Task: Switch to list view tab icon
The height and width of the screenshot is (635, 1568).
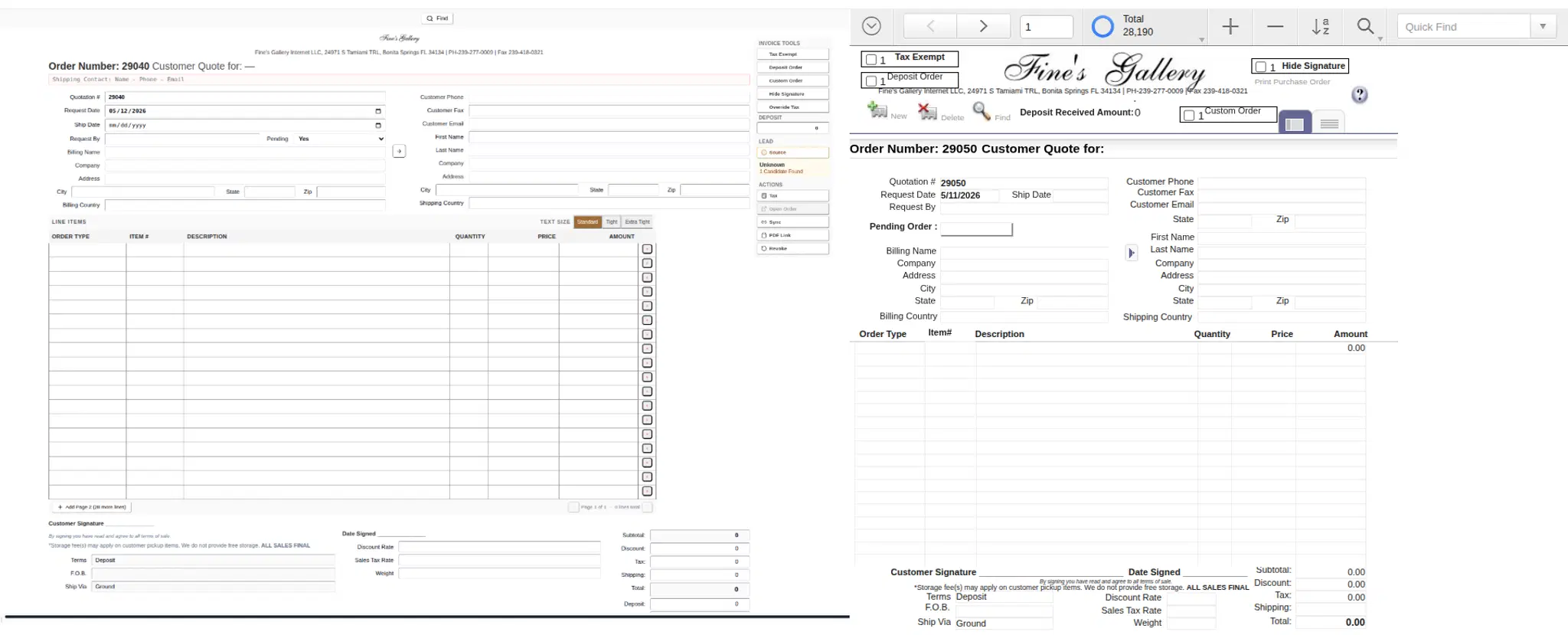Action: point(1330,123)
